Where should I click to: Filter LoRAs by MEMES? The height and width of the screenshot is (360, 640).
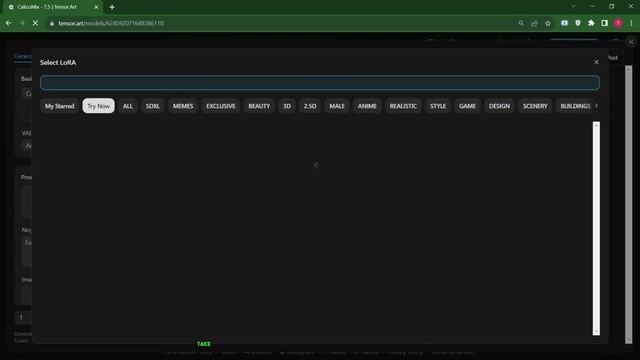pyautogui.click(x=183, y=106)
